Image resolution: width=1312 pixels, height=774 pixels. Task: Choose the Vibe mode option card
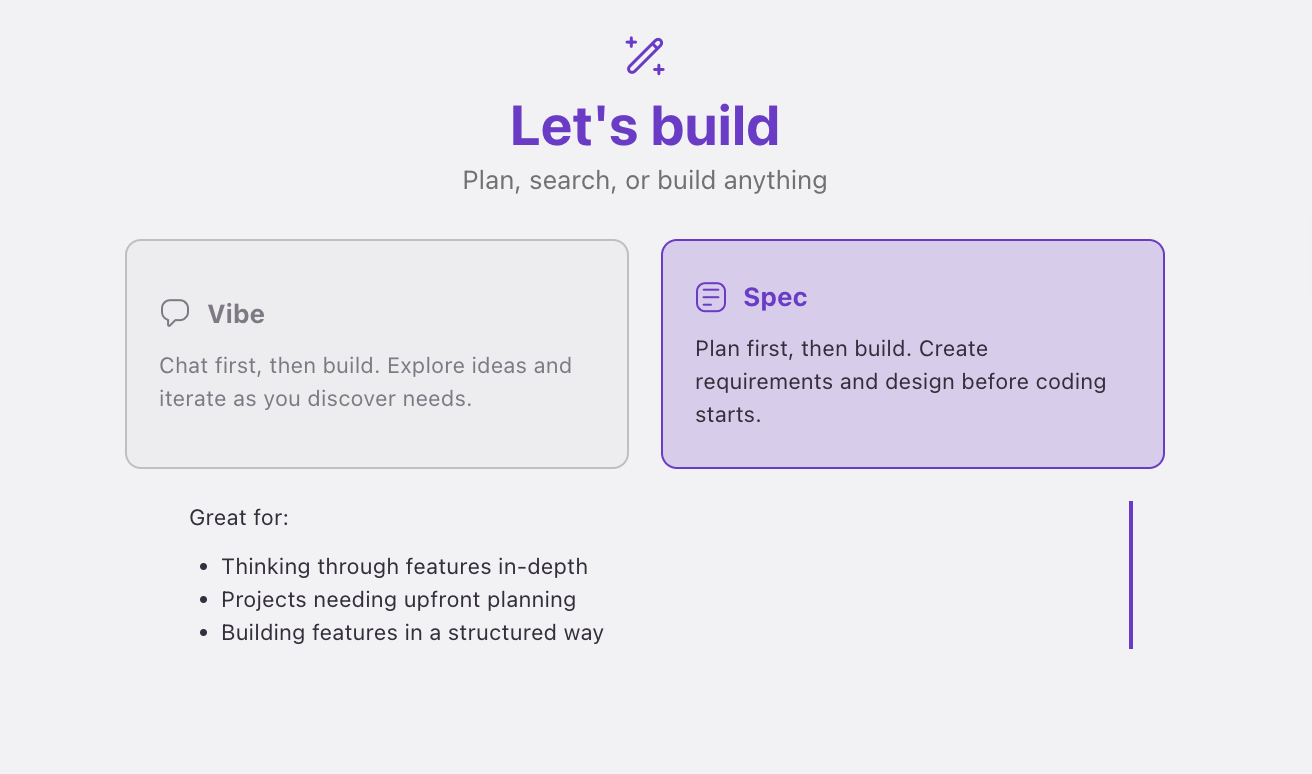377,354
